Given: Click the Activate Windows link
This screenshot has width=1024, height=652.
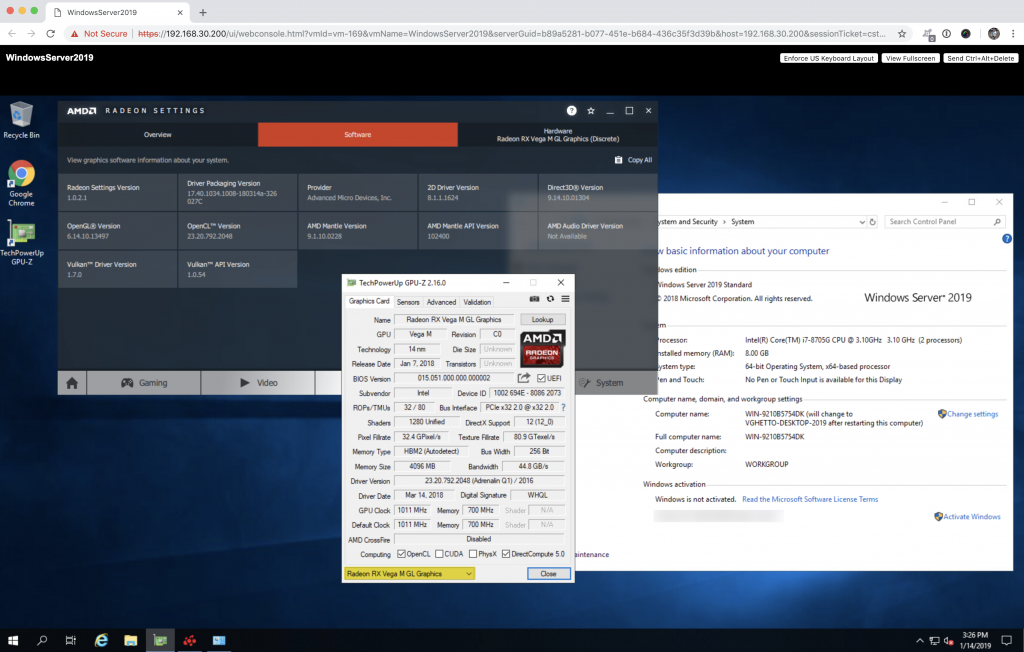Looking at the screenshot, I should coord(971,517).
